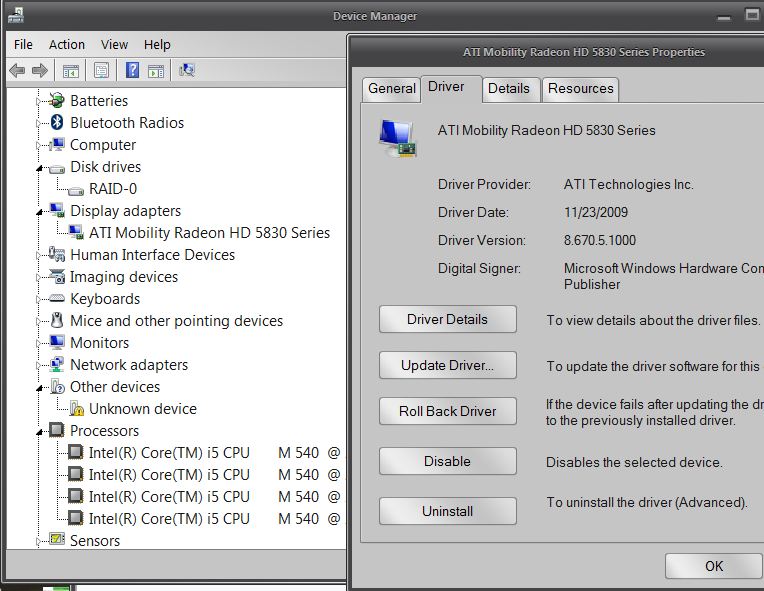Open the View menu

click(x=115, y=44)
